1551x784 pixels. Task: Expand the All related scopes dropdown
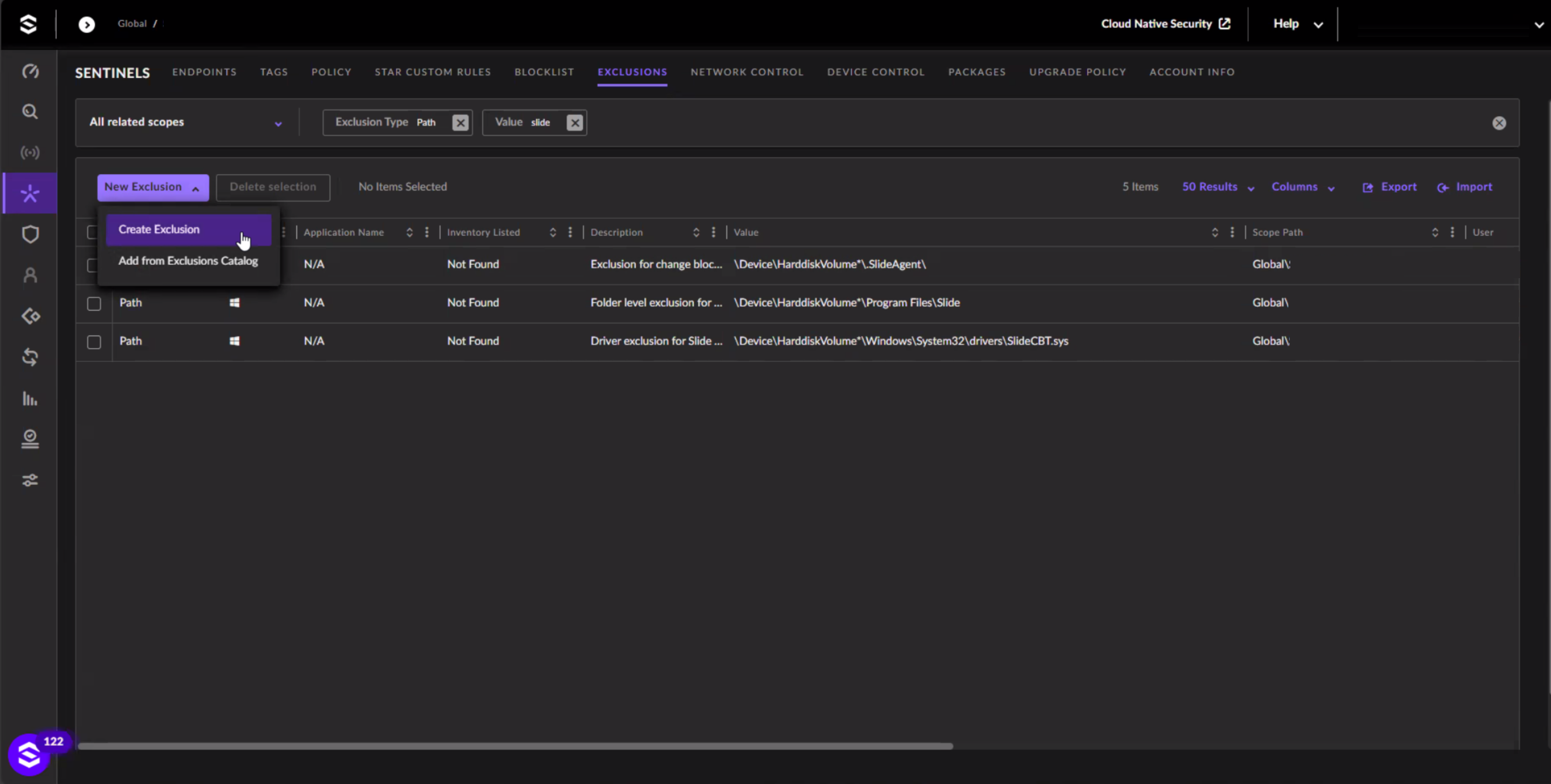coord(186,122)
